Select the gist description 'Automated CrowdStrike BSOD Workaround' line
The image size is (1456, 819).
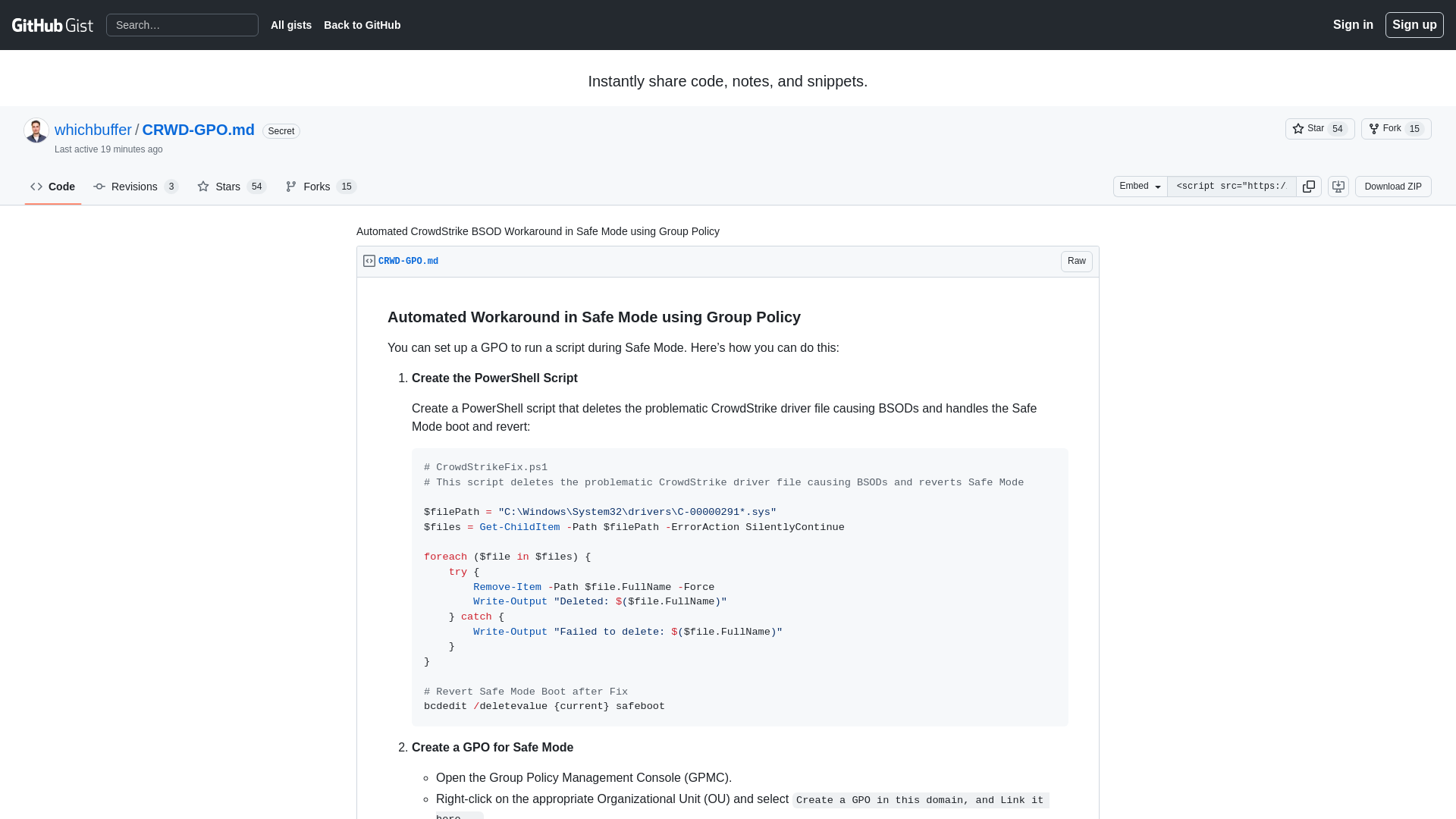[538, 231]
